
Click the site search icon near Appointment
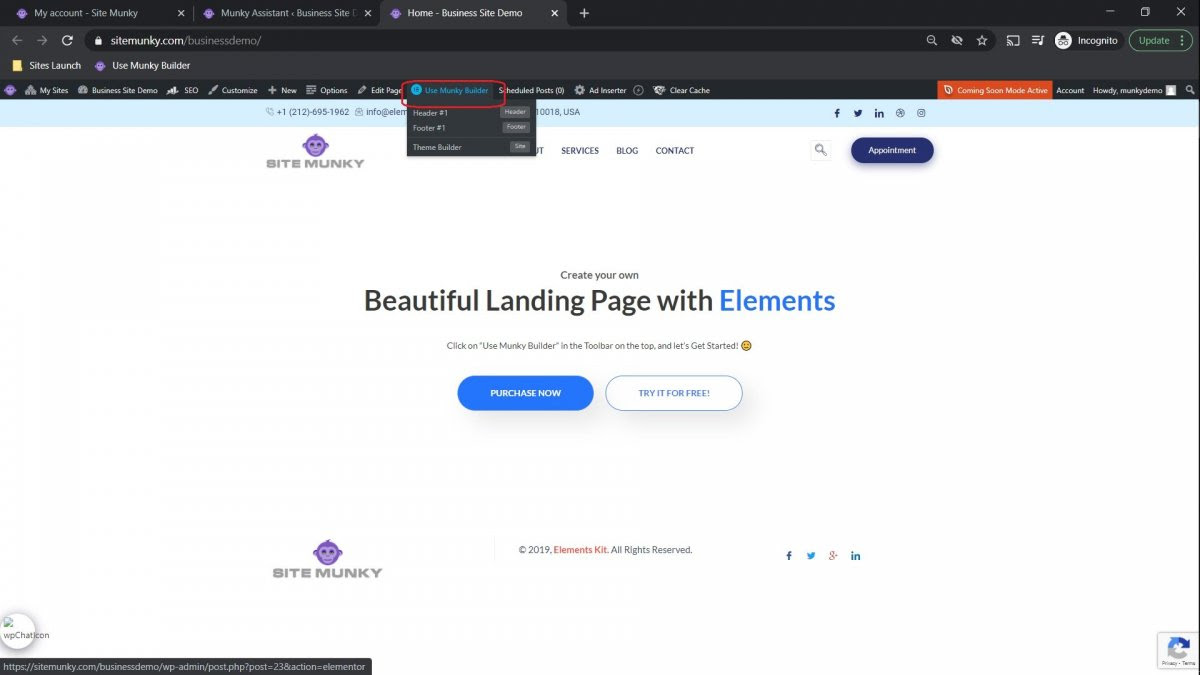click(x=821, y=150)
